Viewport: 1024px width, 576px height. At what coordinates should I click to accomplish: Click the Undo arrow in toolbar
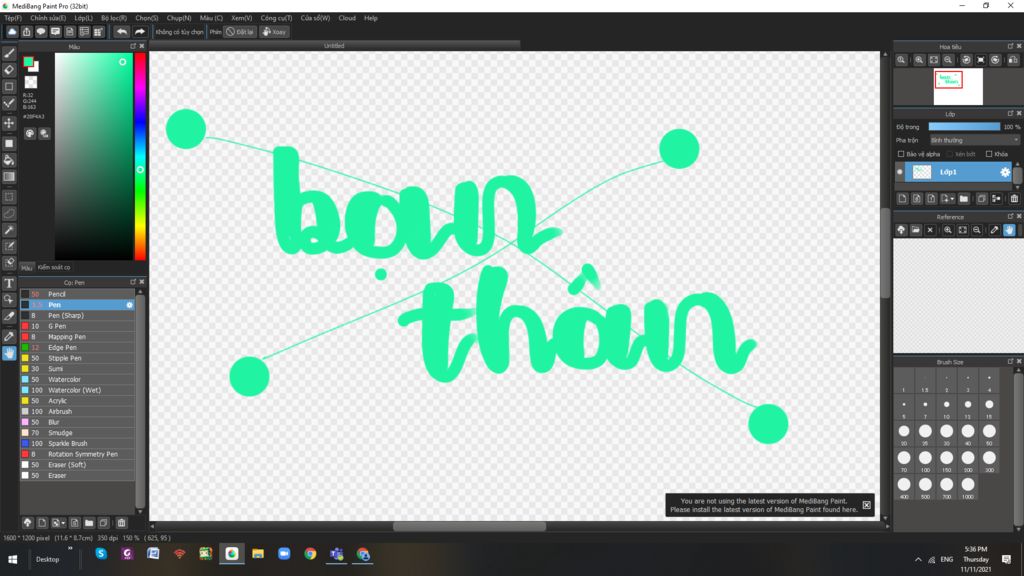point(121,31)
